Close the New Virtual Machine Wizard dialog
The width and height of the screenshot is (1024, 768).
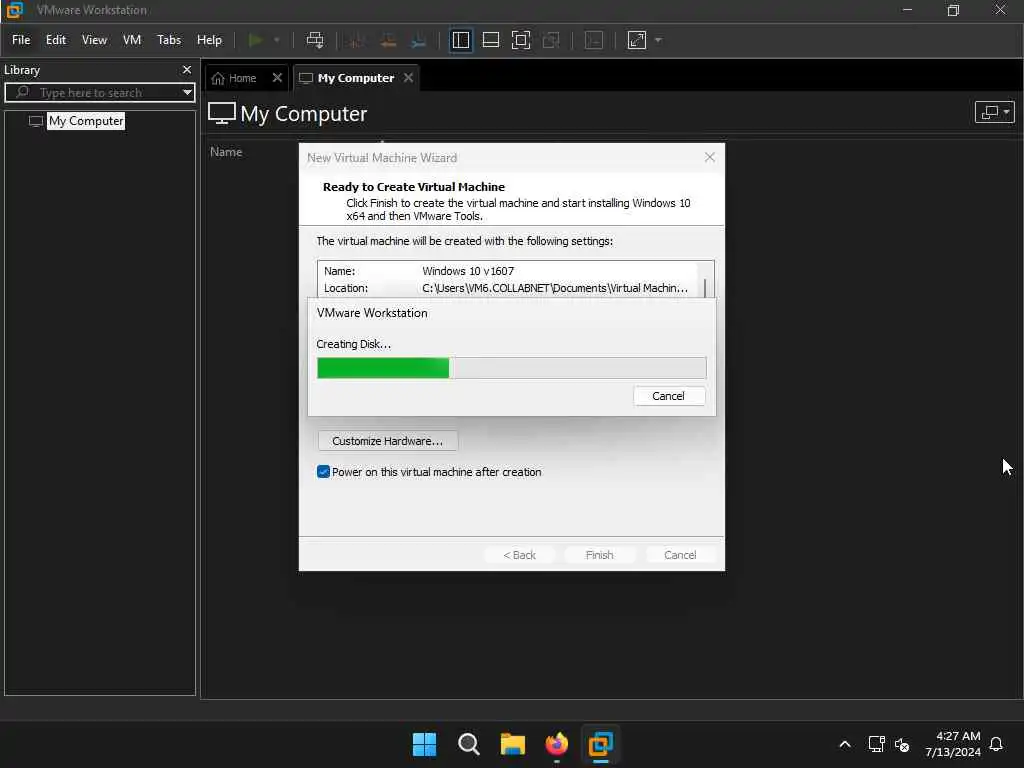[710, 157]
